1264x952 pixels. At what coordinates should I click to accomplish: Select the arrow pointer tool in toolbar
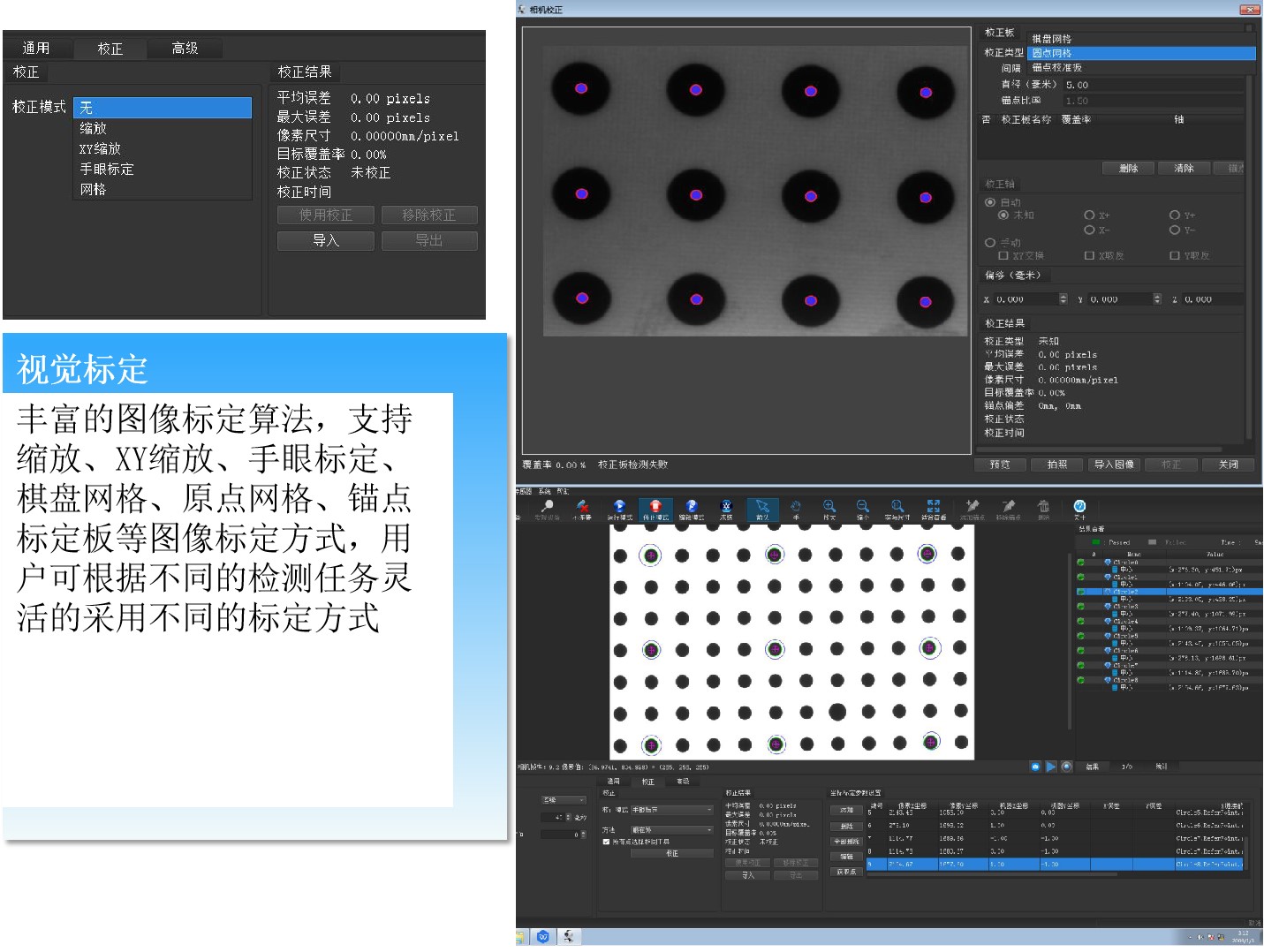(x=762, y=509)
